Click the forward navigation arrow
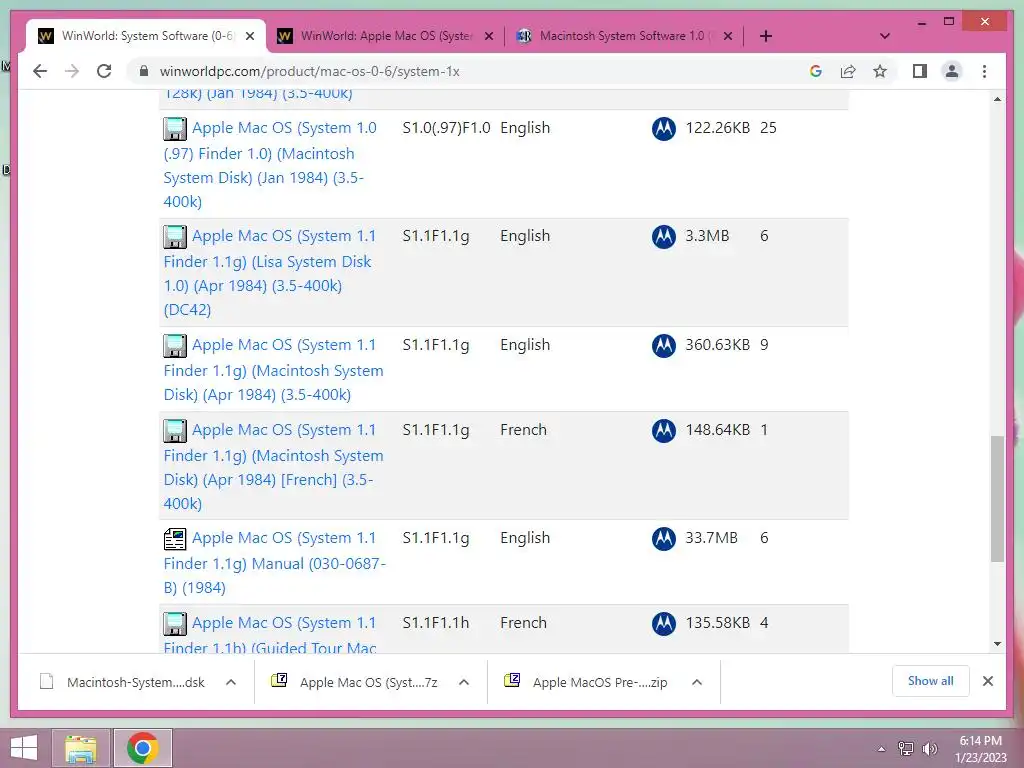The height and width of the screenshot is (768, 1024). click(72, 71)
